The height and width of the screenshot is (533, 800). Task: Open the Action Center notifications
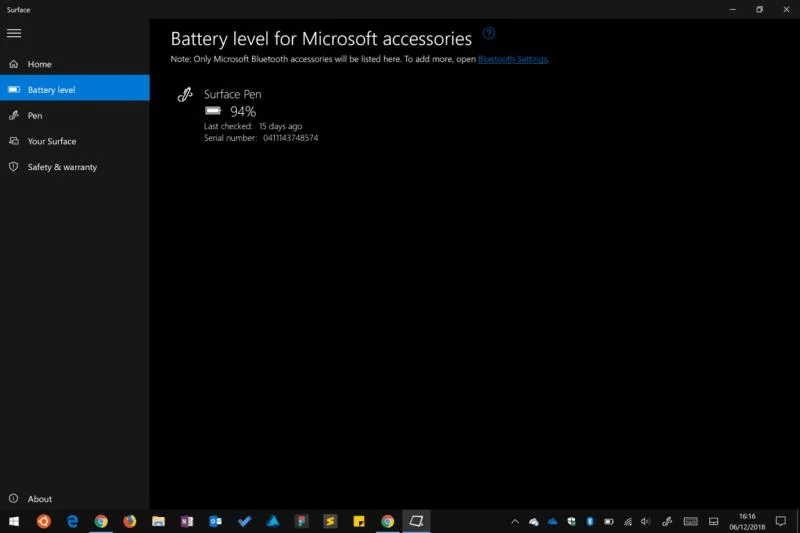[781, 521]
